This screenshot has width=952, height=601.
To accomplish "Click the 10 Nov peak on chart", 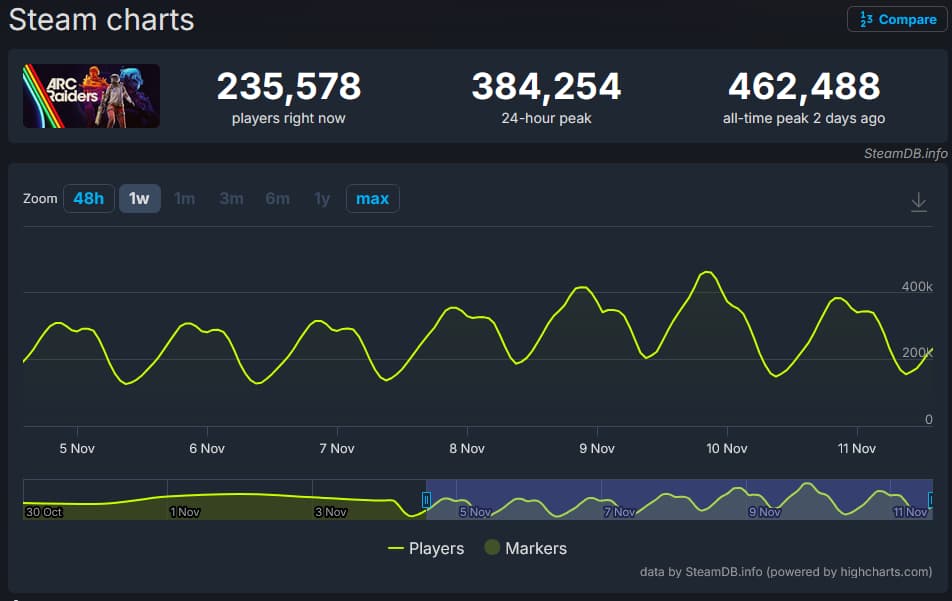I will click(707, 272).
